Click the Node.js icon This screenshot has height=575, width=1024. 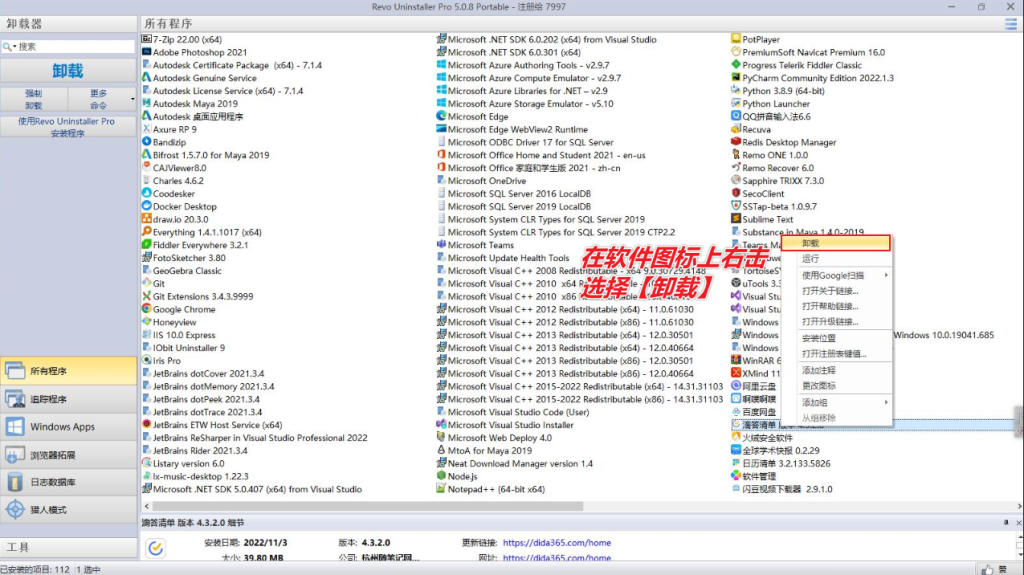[441, 476]
